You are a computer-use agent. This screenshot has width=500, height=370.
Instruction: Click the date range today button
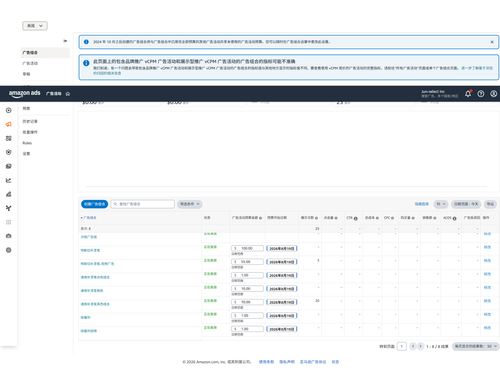point(466,204)
